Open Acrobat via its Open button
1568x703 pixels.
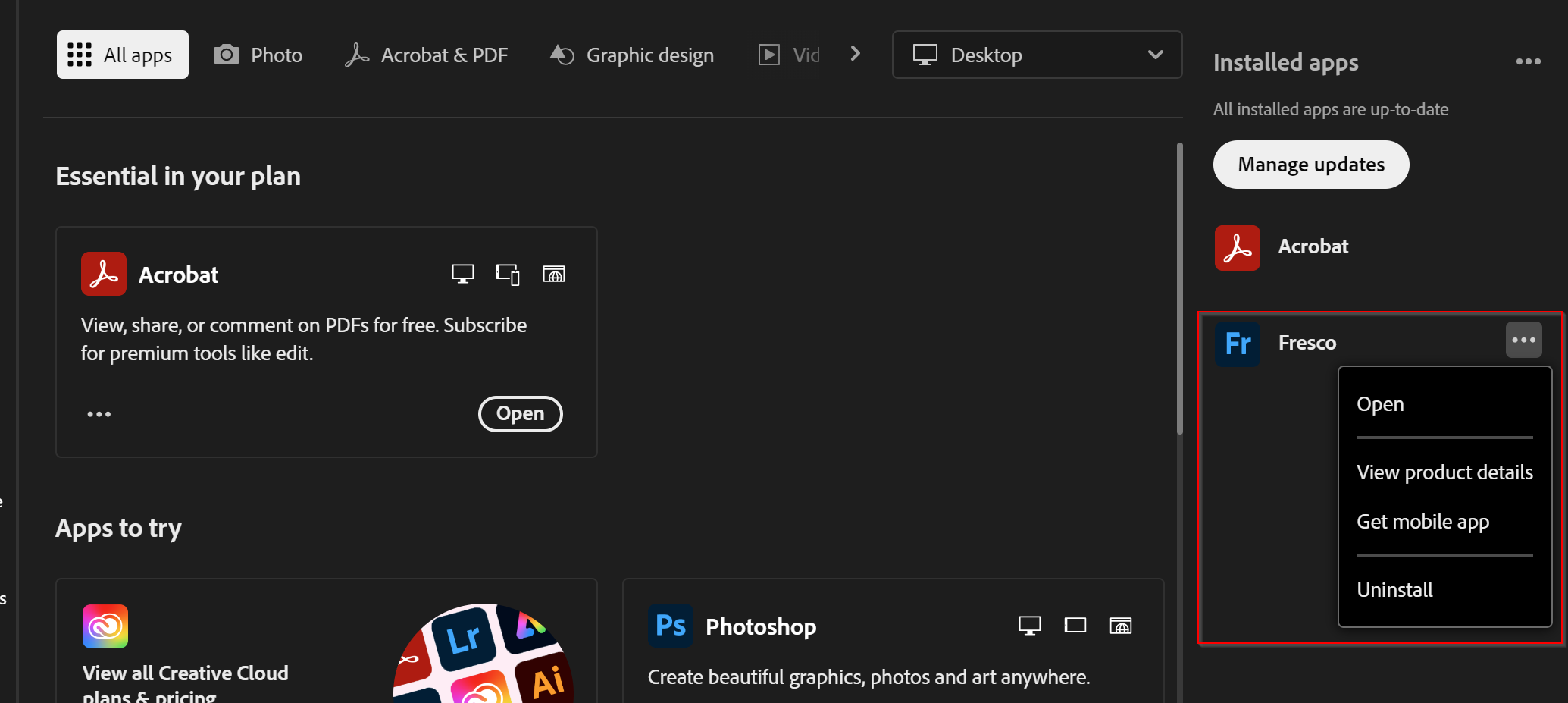click(520, 413)
